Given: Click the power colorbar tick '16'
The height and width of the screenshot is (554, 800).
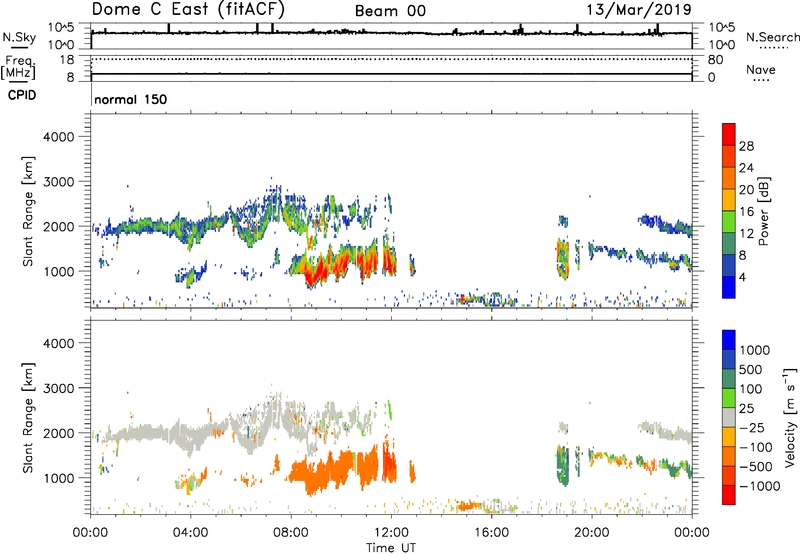Looking at the screenshot, I should pyautogui.click(x=746, y=212).
